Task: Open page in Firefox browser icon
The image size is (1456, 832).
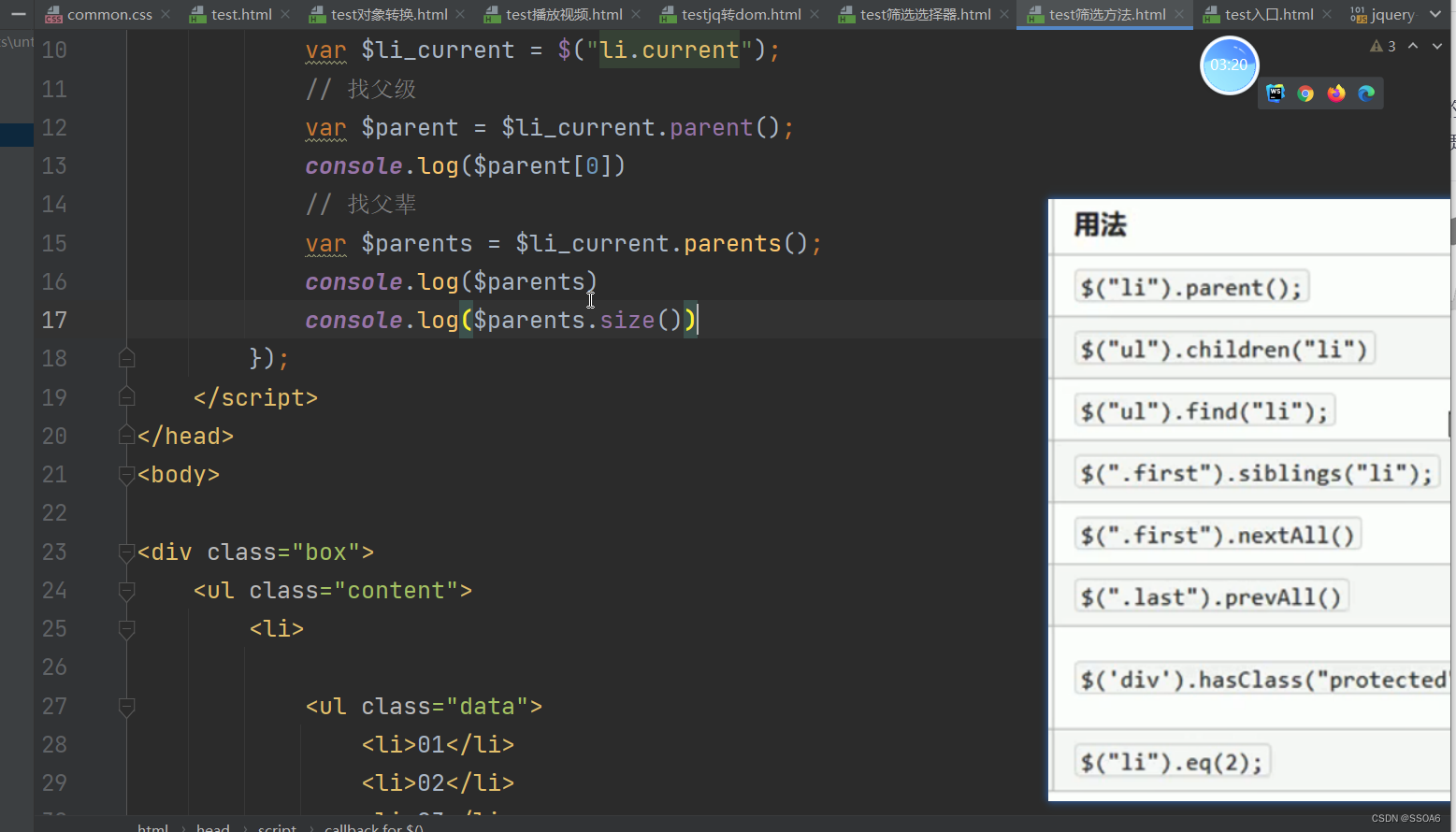Action: [x=1336, y=93]
